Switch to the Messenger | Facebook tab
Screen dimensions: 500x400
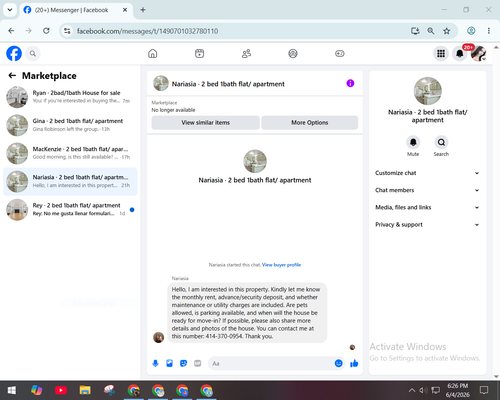click(x=76, y=10)
